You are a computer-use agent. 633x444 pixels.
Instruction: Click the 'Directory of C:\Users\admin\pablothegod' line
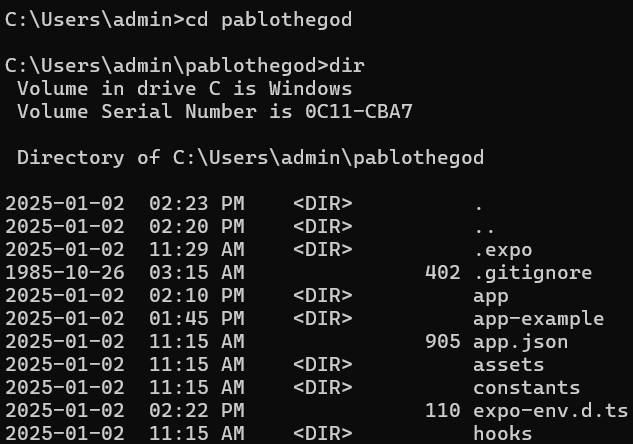(x=250, y=157)
